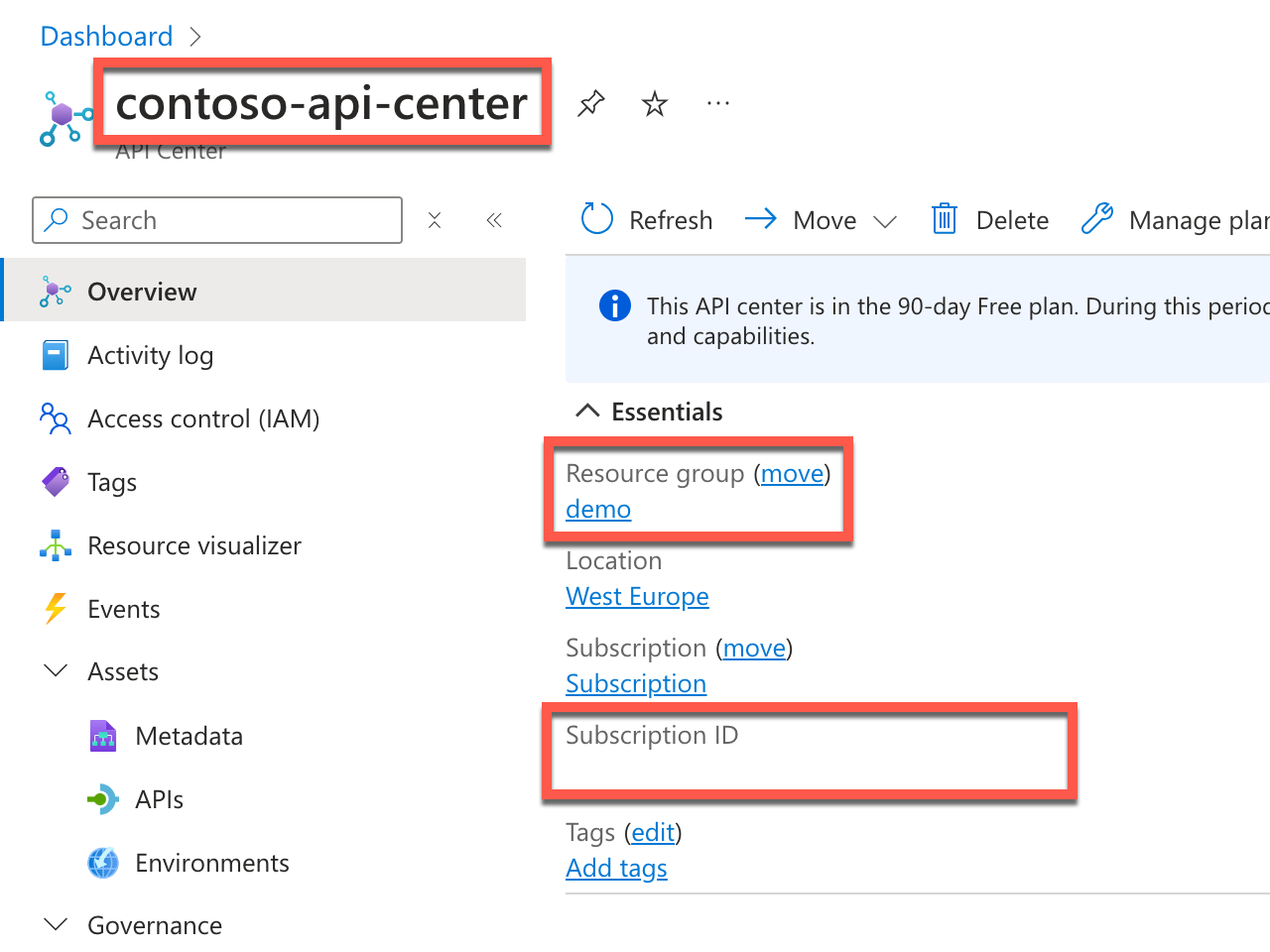Collapse the sidebar using double chevron
1270x952 pixels.
[x=494, y=220]
